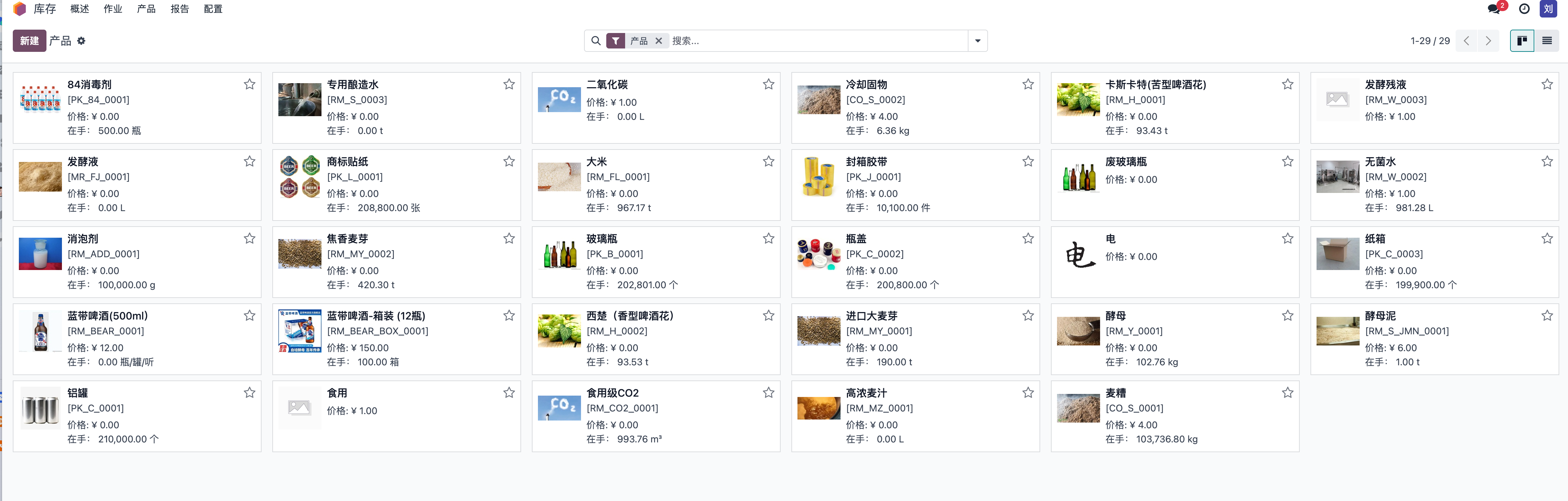Click the 在手: 993.76 m³ quantity
The image size is (1568, 501).
coord(624,439)
